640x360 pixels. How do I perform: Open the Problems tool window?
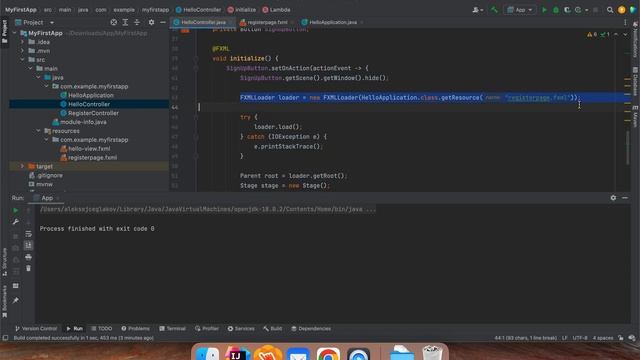coord(136,329)
